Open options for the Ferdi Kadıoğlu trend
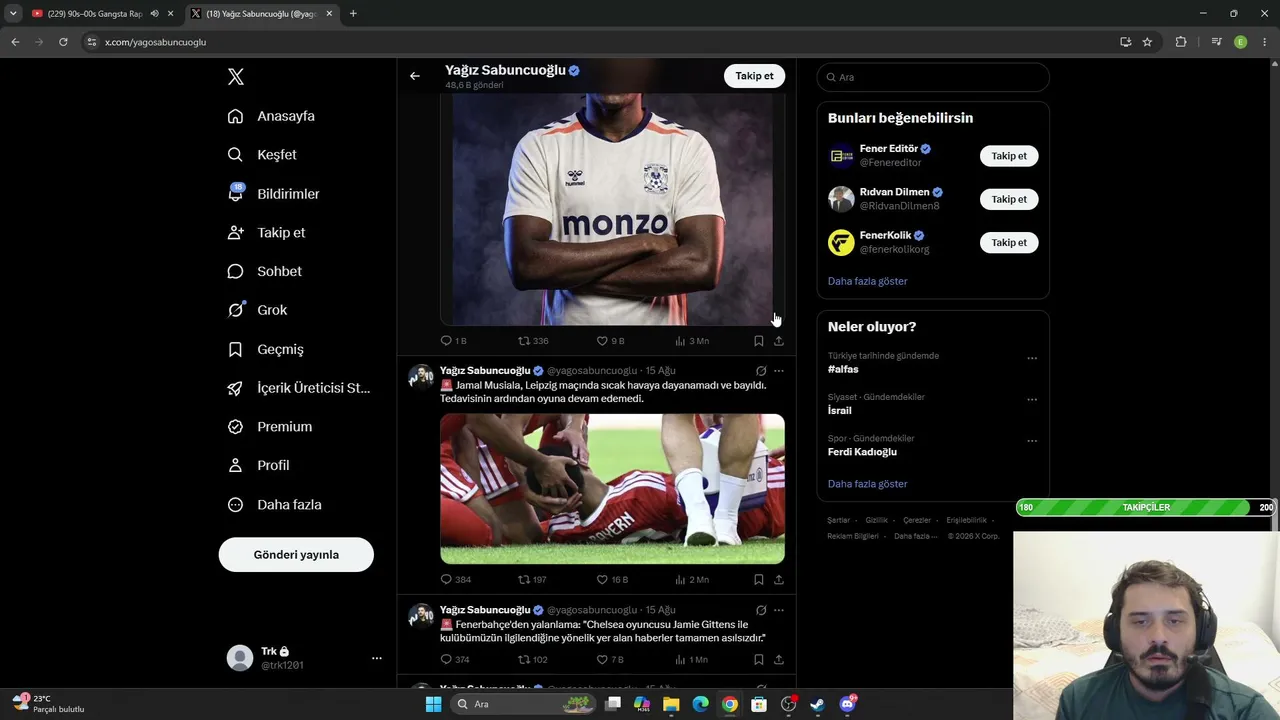1280x720 pixels. [x=1032, y=441]
